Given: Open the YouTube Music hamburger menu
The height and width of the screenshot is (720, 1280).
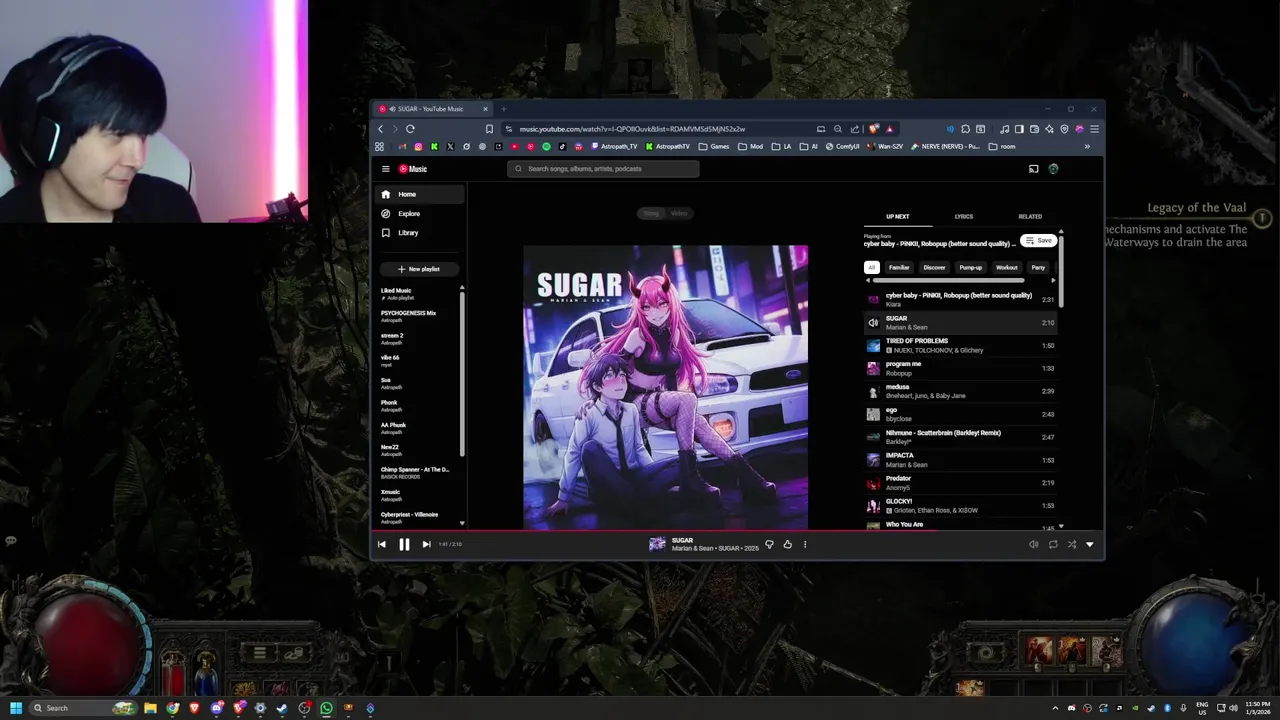Looking at the screenshot, I should coord(385,169).
